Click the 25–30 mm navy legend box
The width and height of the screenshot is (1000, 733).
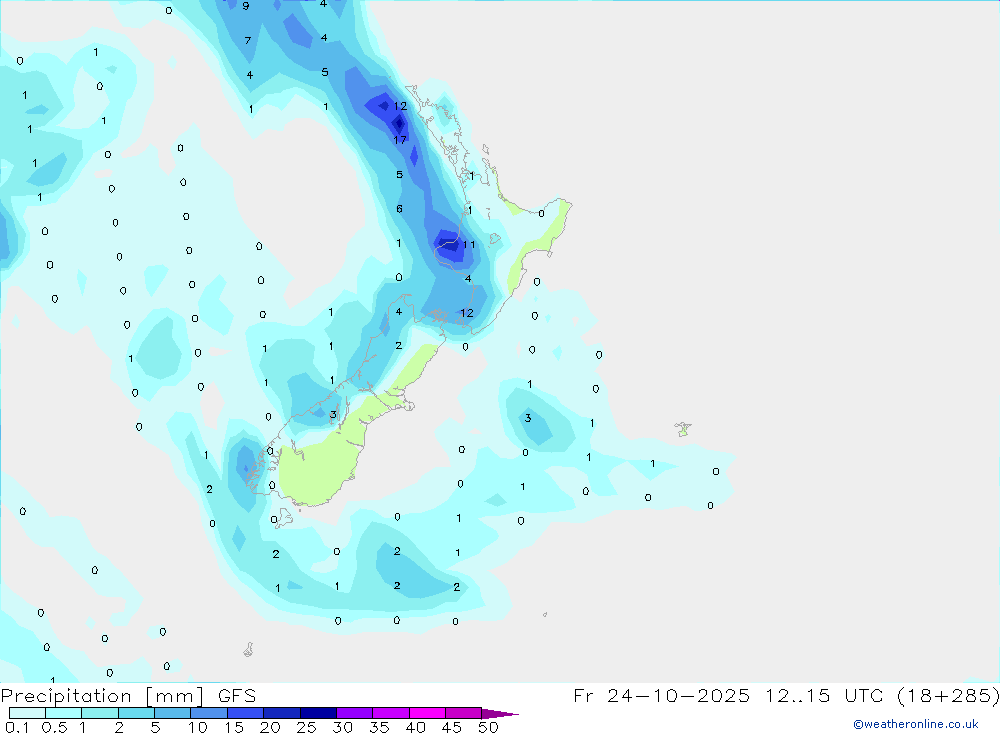pyautogui.click(x=318, y=713)
